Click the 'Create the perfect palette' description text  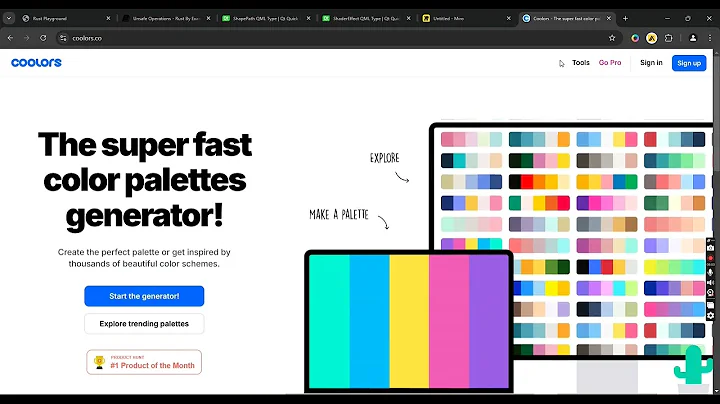[144, 258]
